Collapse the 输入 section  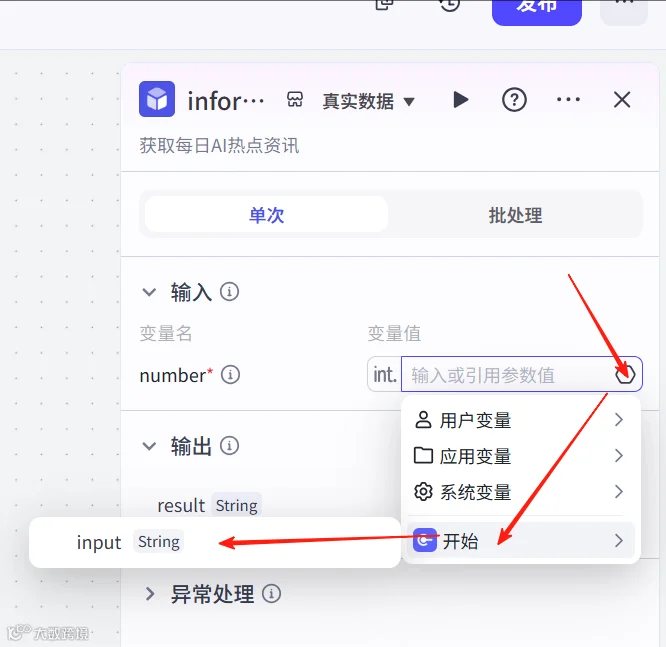click(x=149, y=292)
